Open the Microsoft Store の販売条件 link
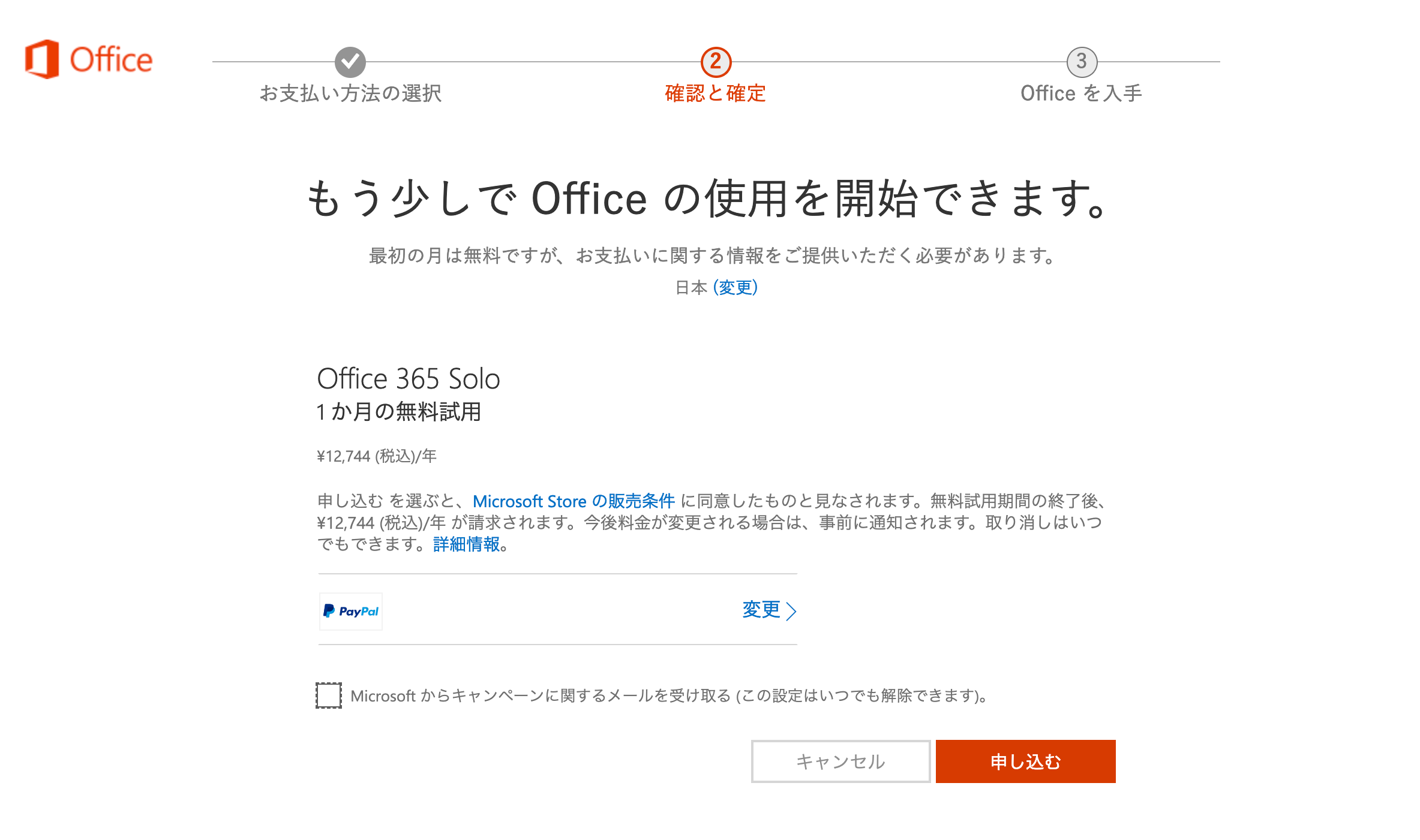Screen dimensions: 1420x840 coord(574,501)
